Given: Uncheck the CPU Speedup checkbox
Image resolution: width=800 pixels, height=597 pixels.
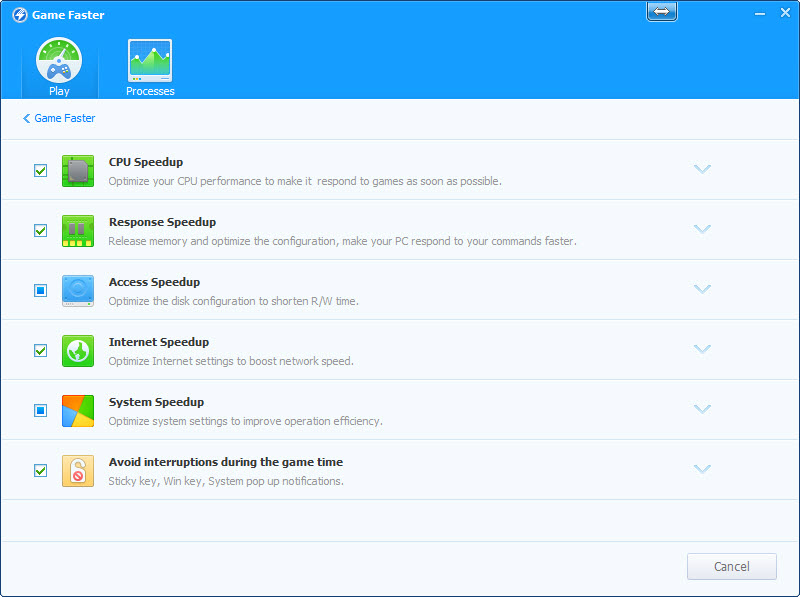Looking at the screenshot, I should 41,171.
